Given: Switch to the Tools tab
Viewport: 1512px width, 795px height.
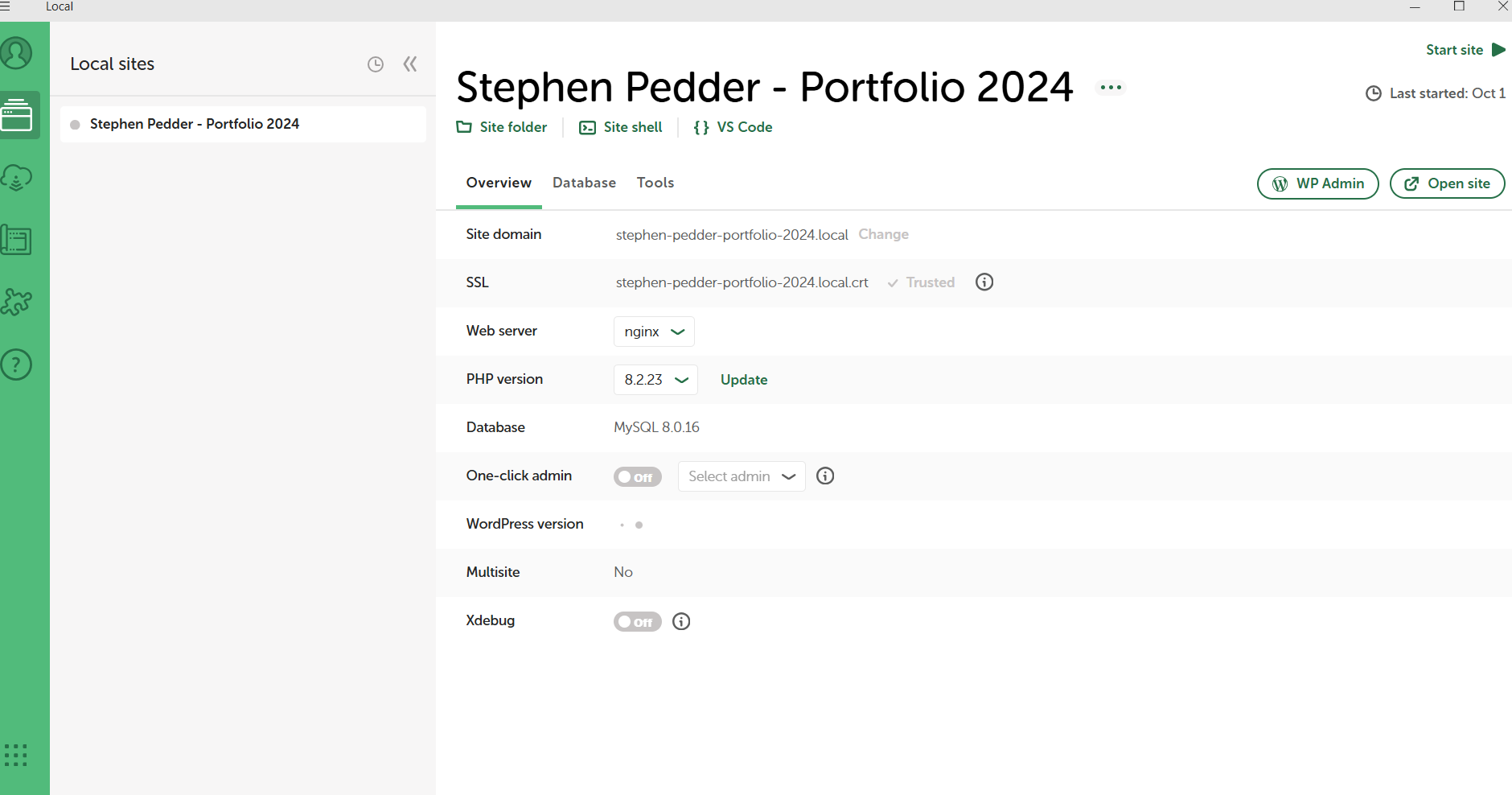Looking at the screenshot, I should point(655,183).
